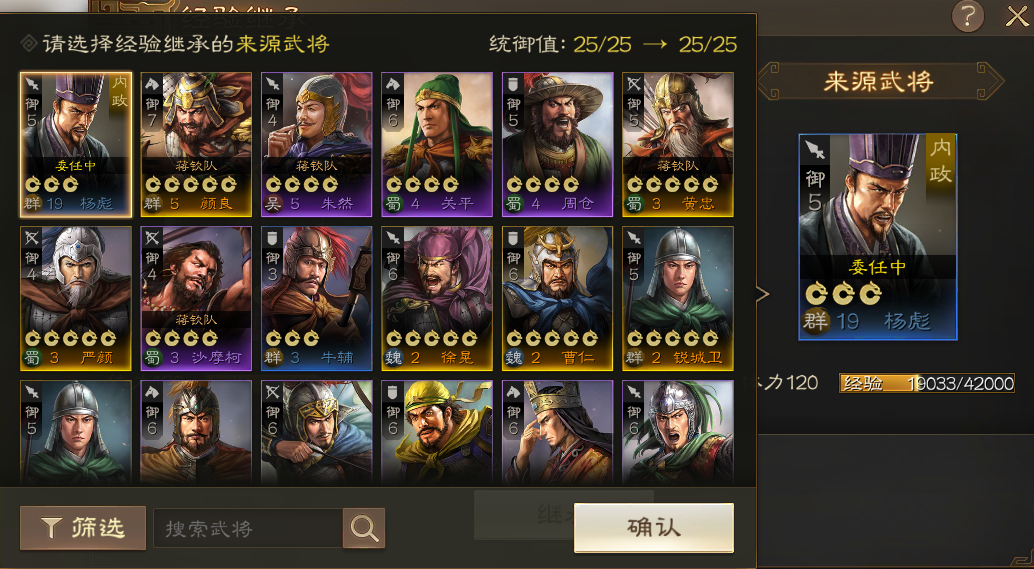The image size is (1034, 569).
Task: Open the question mark help icon
Action: [968, 16]
